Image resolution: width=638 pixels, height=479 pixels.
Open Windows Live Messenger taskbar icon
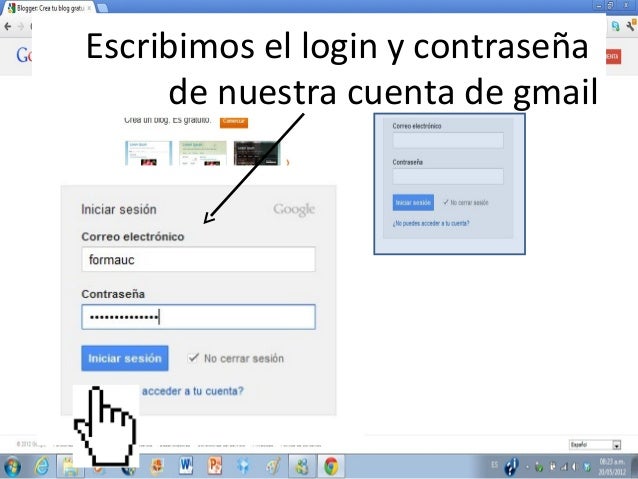302,466
